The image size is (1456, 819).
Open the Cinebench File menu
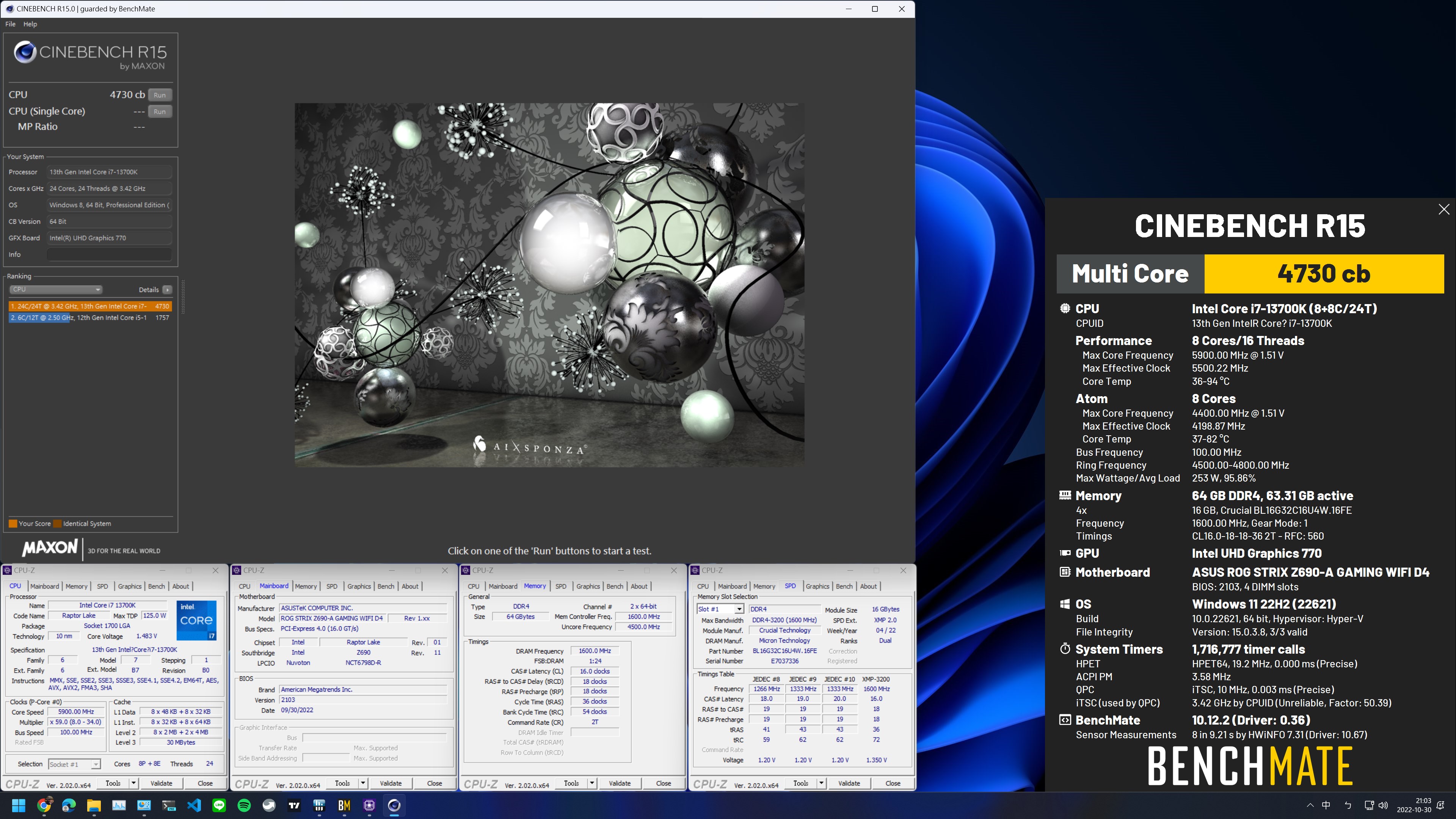tap(10, 24)
